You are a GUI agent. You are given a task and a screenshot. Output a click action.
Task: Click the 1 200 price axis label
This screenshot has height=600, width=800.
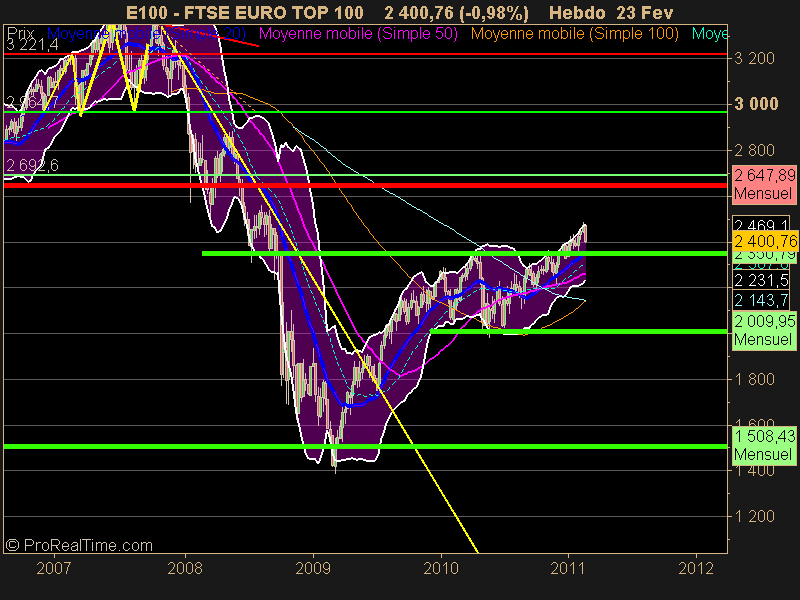(754, 516)
